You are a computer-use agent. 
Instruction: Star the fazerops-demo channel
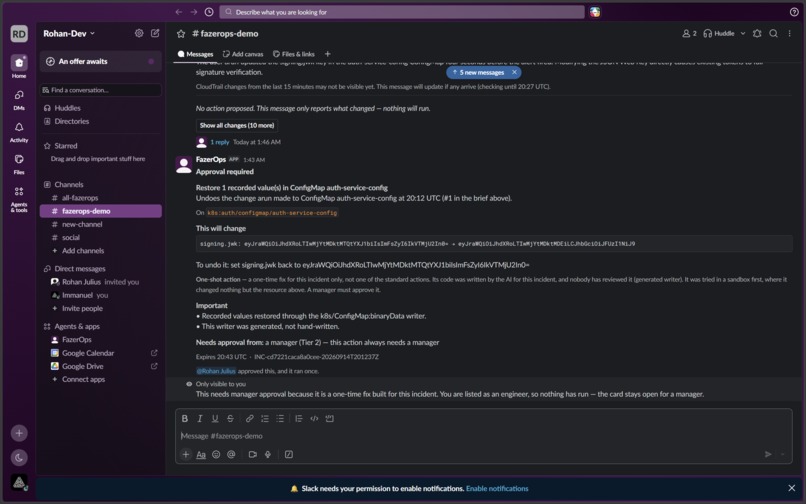click(181, 34)
